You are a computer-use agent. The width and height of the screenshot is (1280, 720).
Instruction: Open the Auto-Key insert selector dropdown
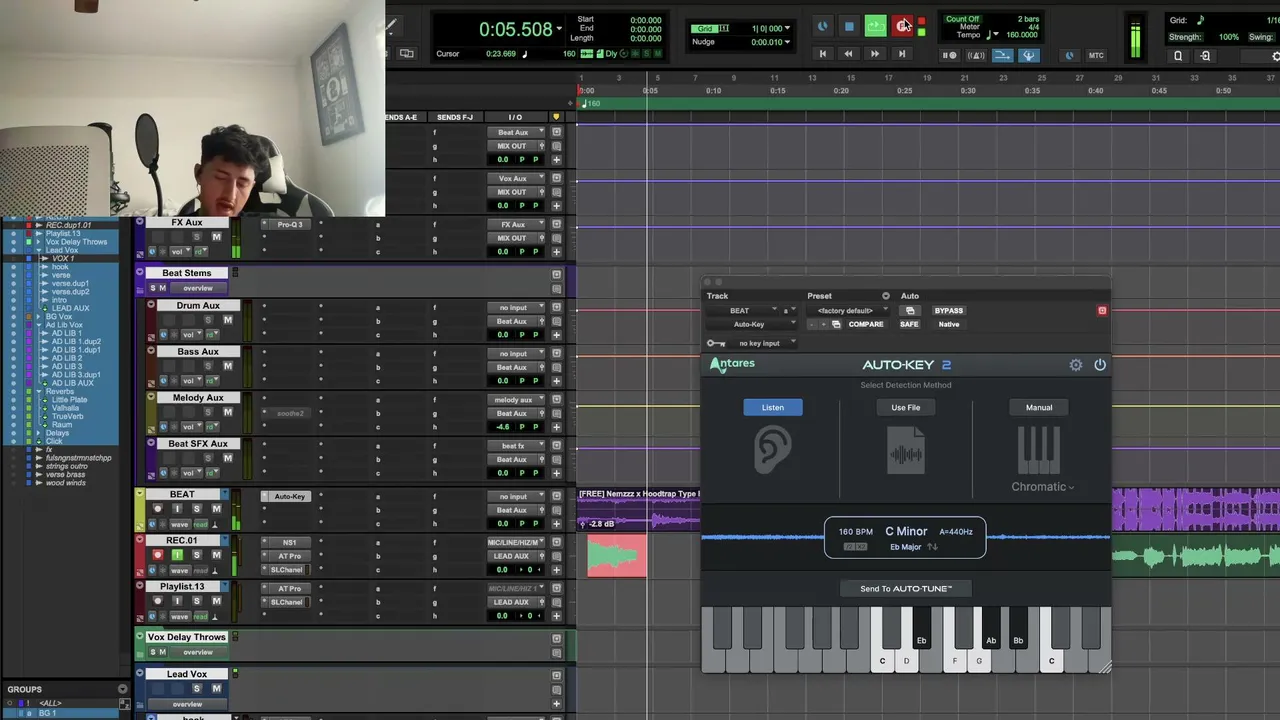tap(752, 324)
